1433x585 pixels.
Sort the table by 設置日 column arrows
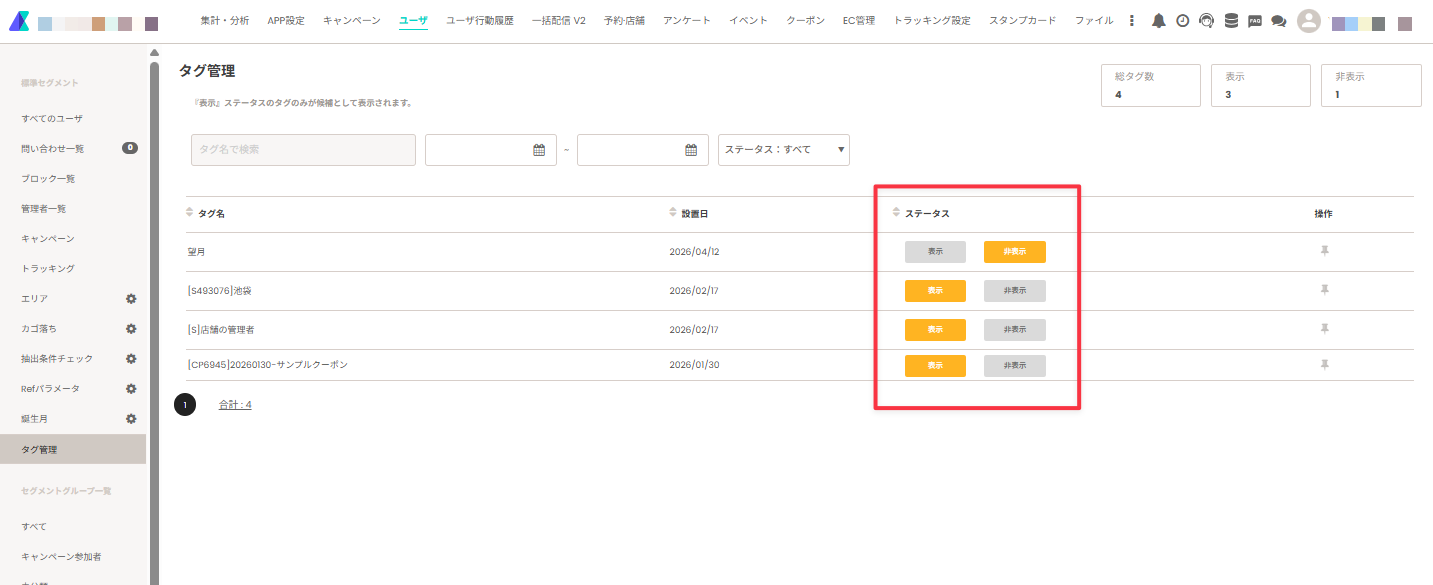(x=673, y=212)
